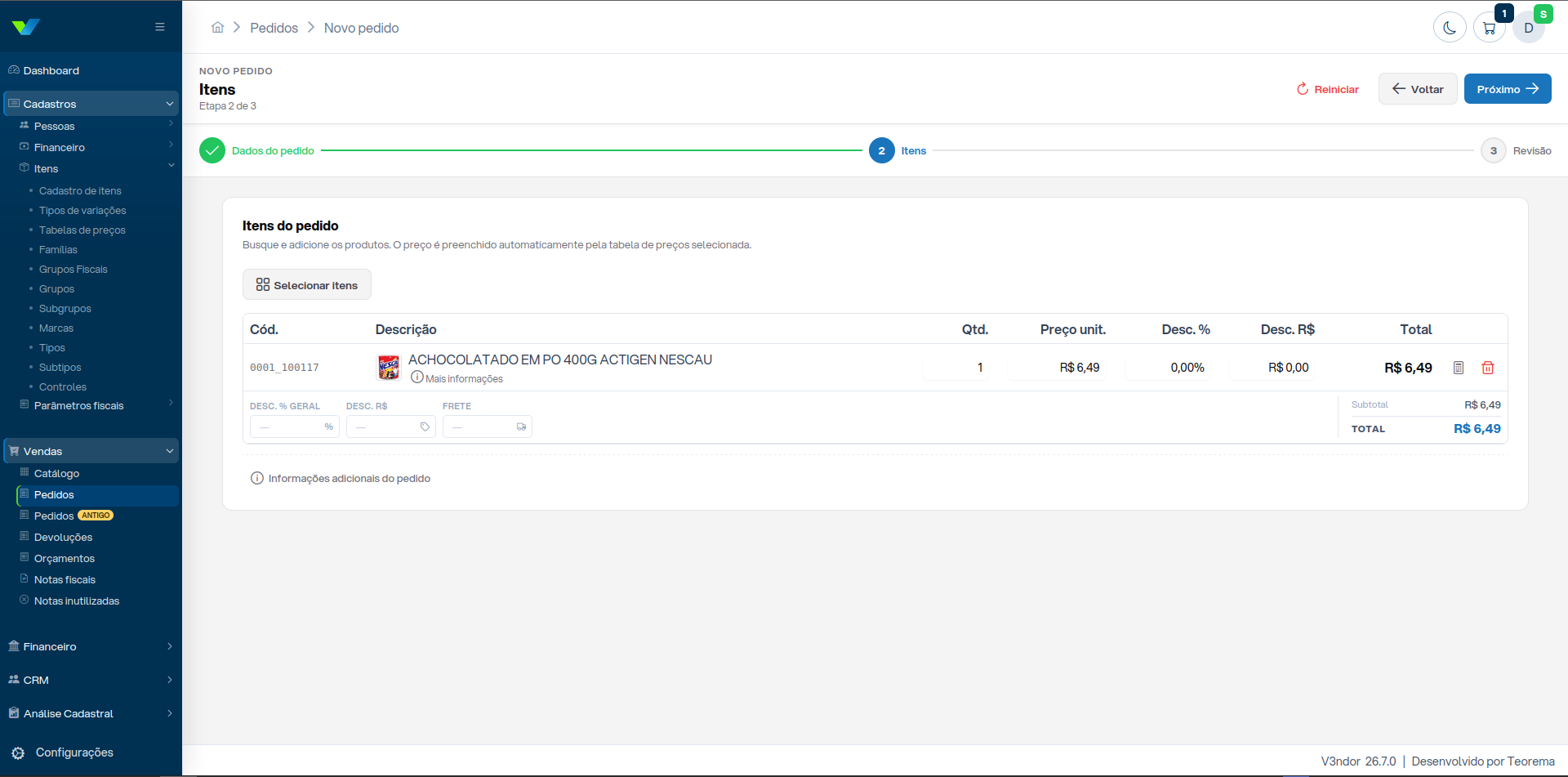Expand the Financeiro sidebar menu
This screenshot has height=777, width=1568.
tap(91, 646)
